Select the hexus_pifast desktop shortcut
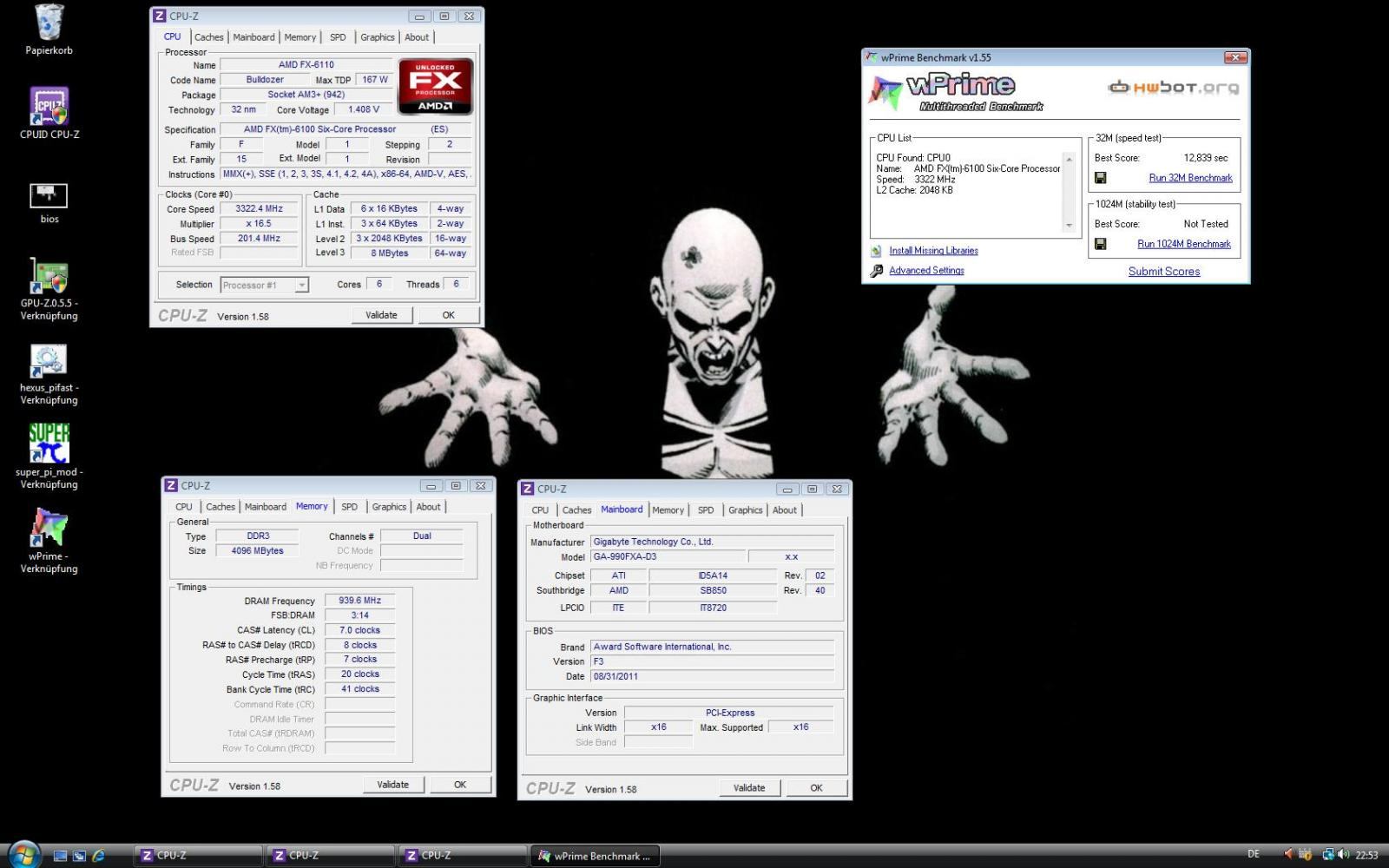1389x868 pixels. pyautogui.click(x=49, y=374)
